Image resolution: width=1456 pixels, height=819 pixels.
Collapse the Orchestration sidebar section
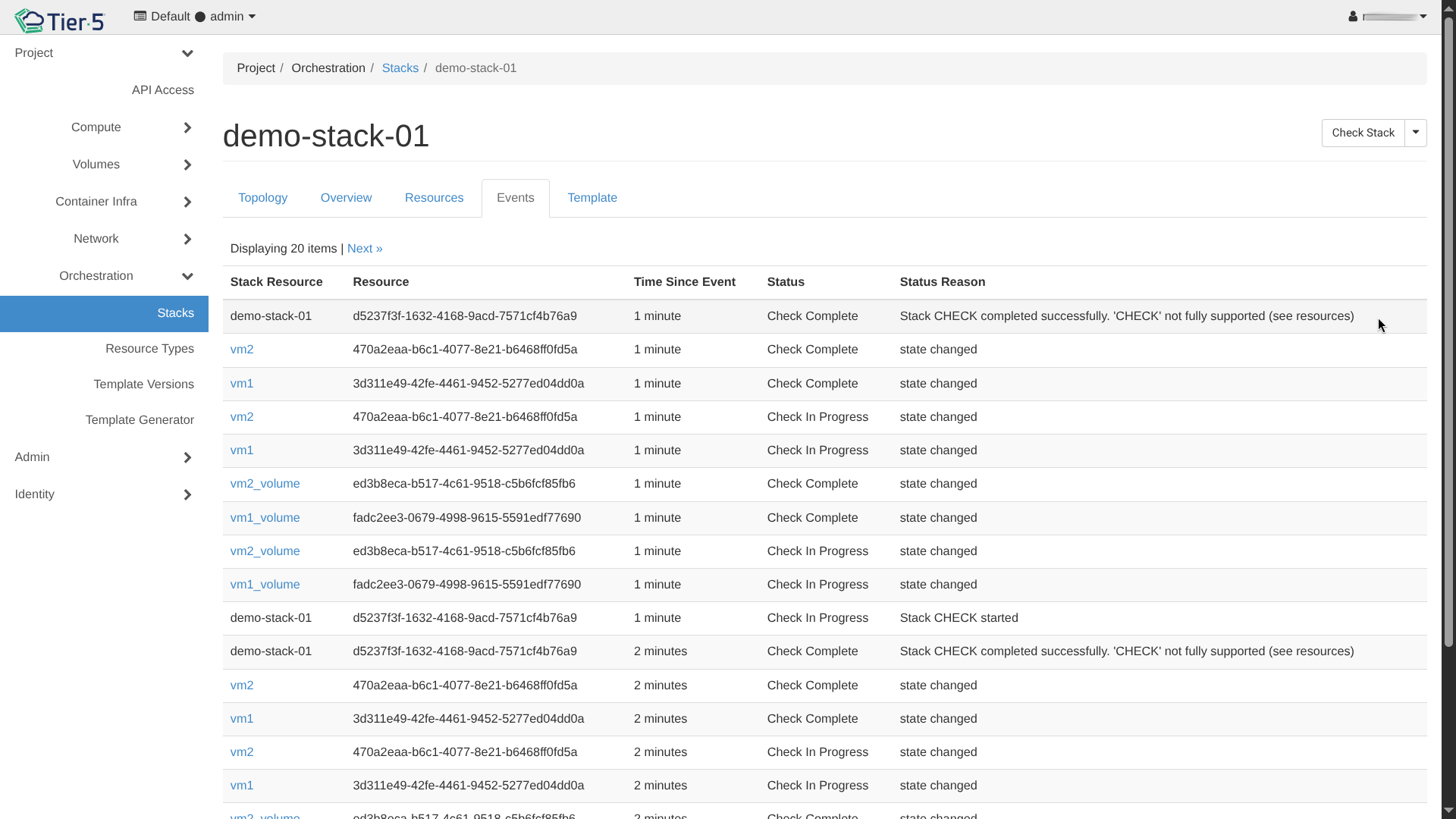pos(187,276)
